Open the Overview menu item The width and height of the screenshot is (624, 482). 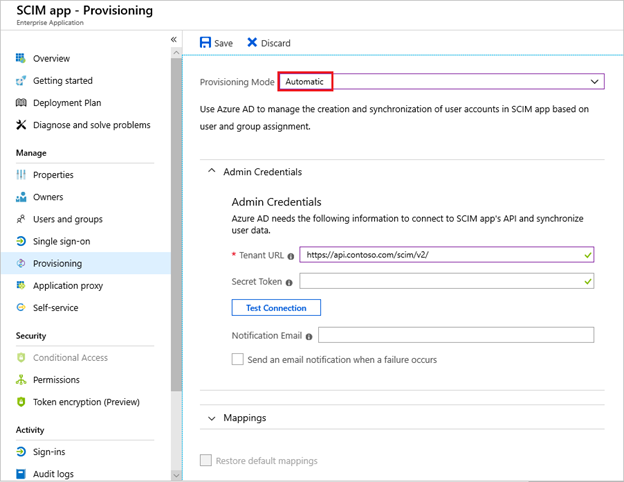point(51,59)
